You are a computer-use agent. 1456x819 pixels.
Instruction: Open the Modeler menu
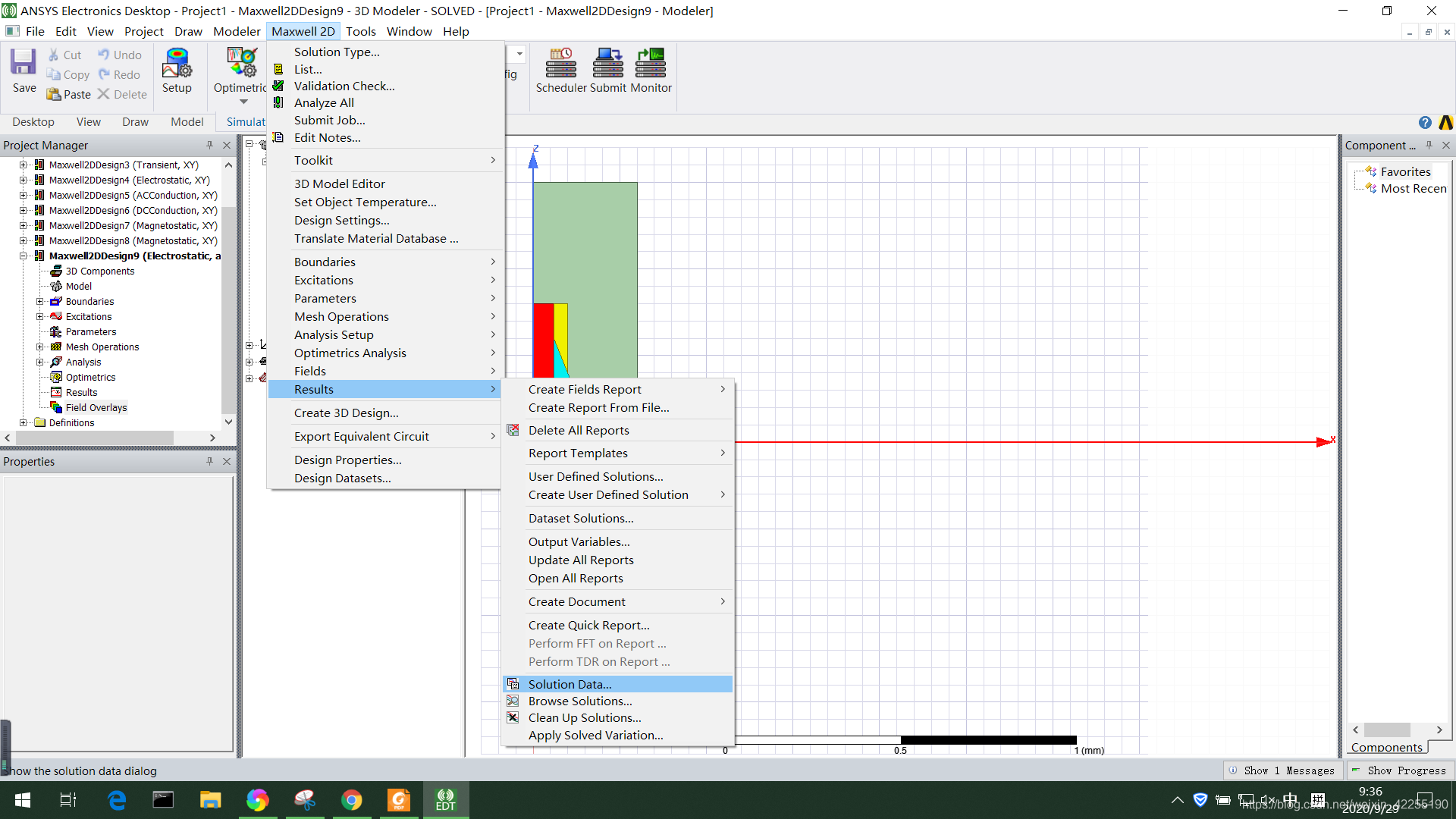click(x=237, y=31)
